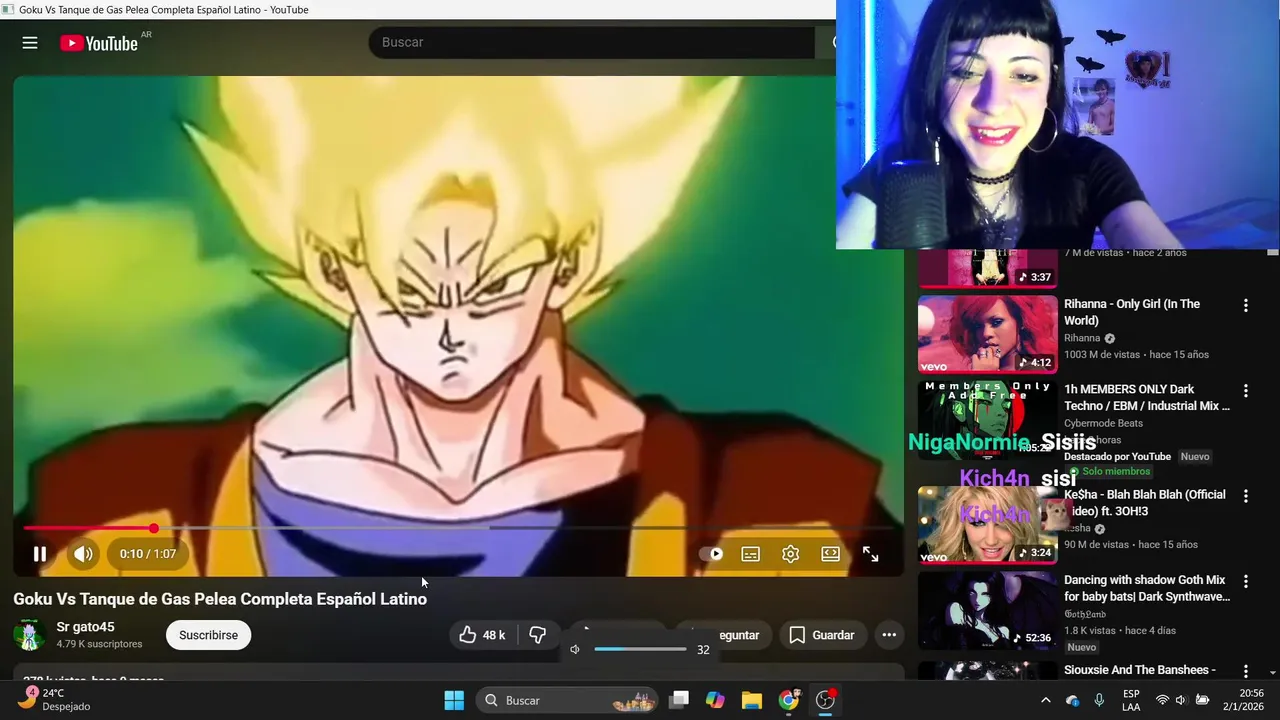
Task: Dislike the video with the thumbs-down icon
Action: click(538, 635)
